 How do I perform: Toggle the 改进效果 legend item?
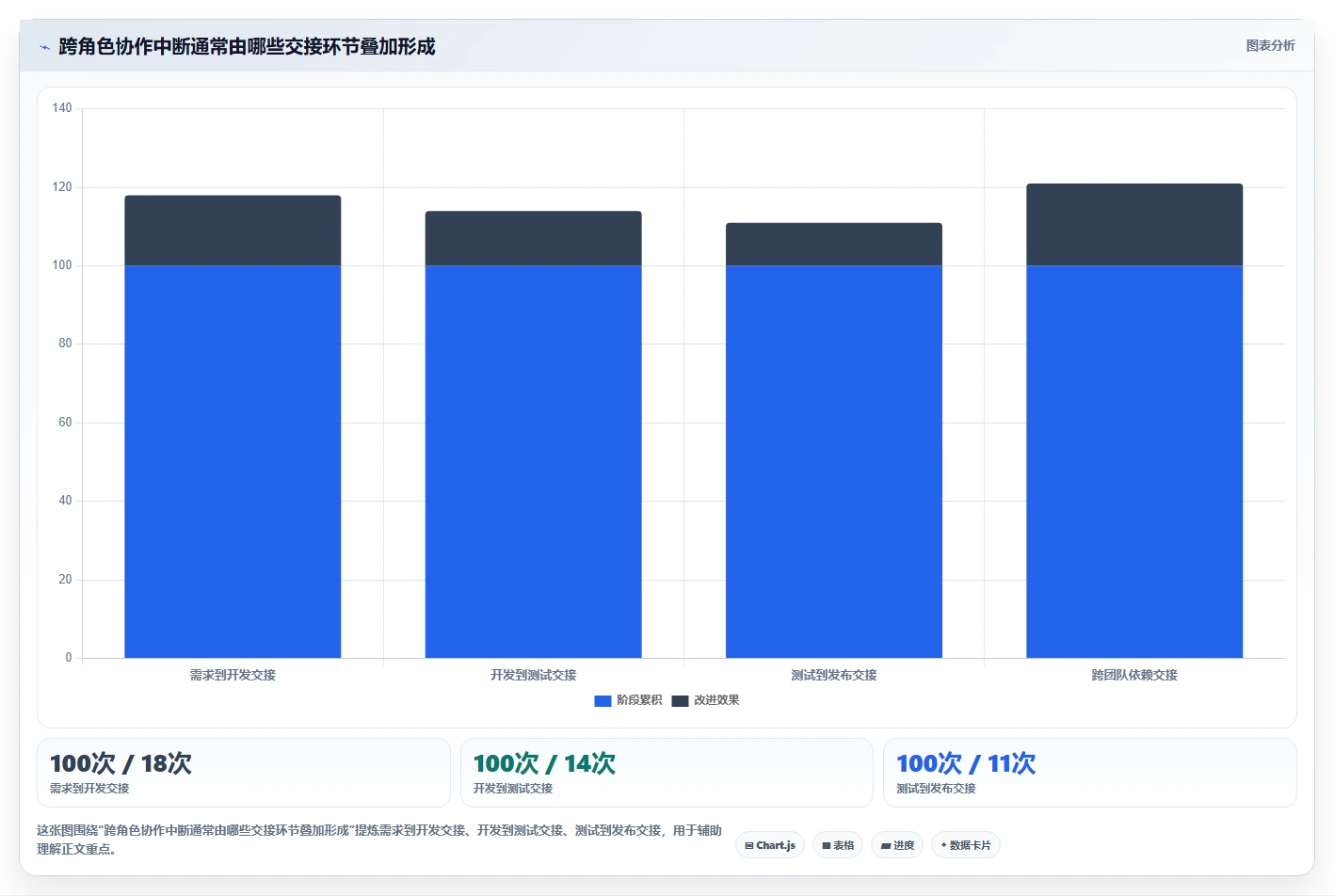(x=705, y=700)
